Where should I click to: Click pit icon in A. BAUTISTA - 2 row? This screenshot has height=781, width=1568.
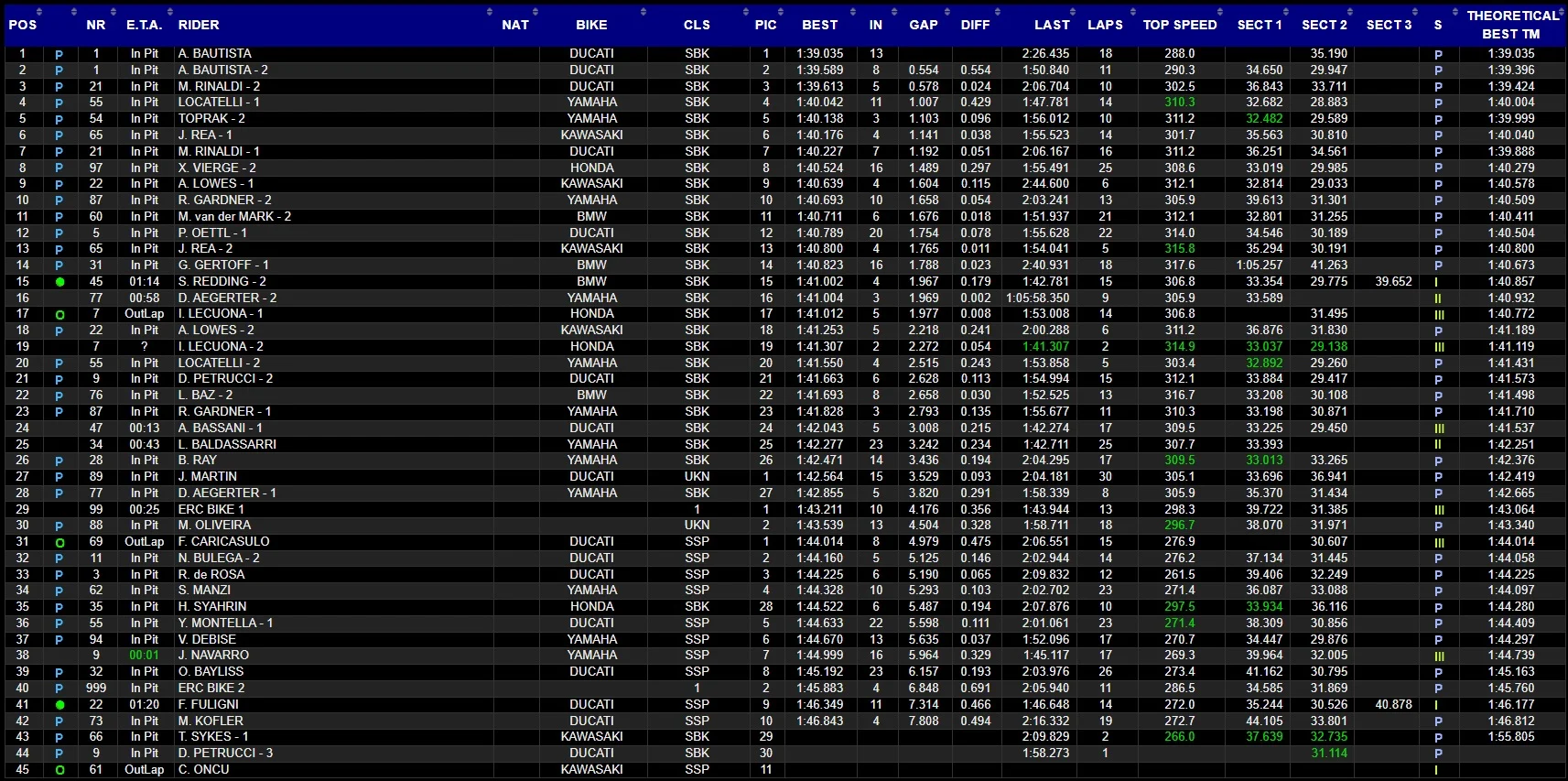pyautogui.click(x=59, y=71)
